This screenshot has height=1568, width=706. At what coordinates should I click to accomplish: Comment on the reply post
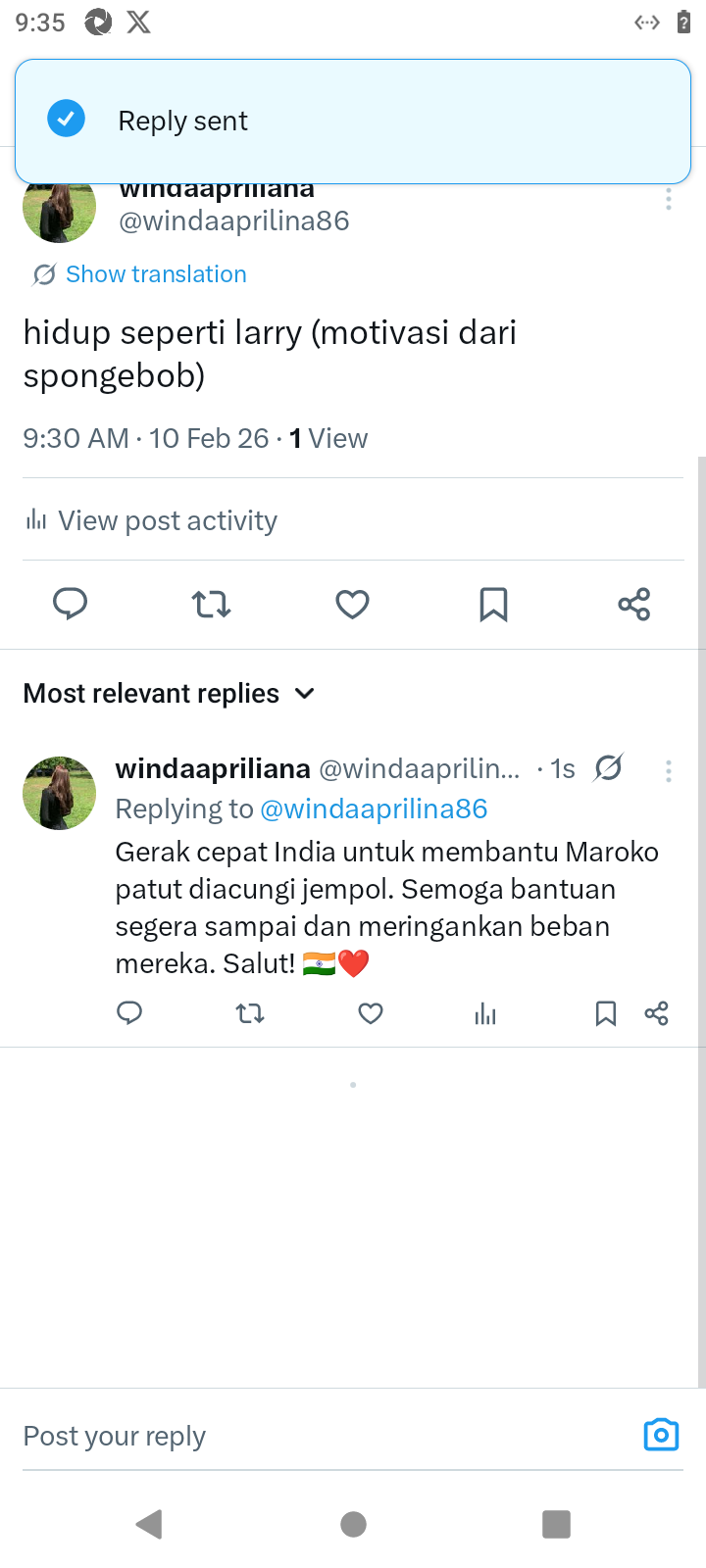tap(129, 1013)
